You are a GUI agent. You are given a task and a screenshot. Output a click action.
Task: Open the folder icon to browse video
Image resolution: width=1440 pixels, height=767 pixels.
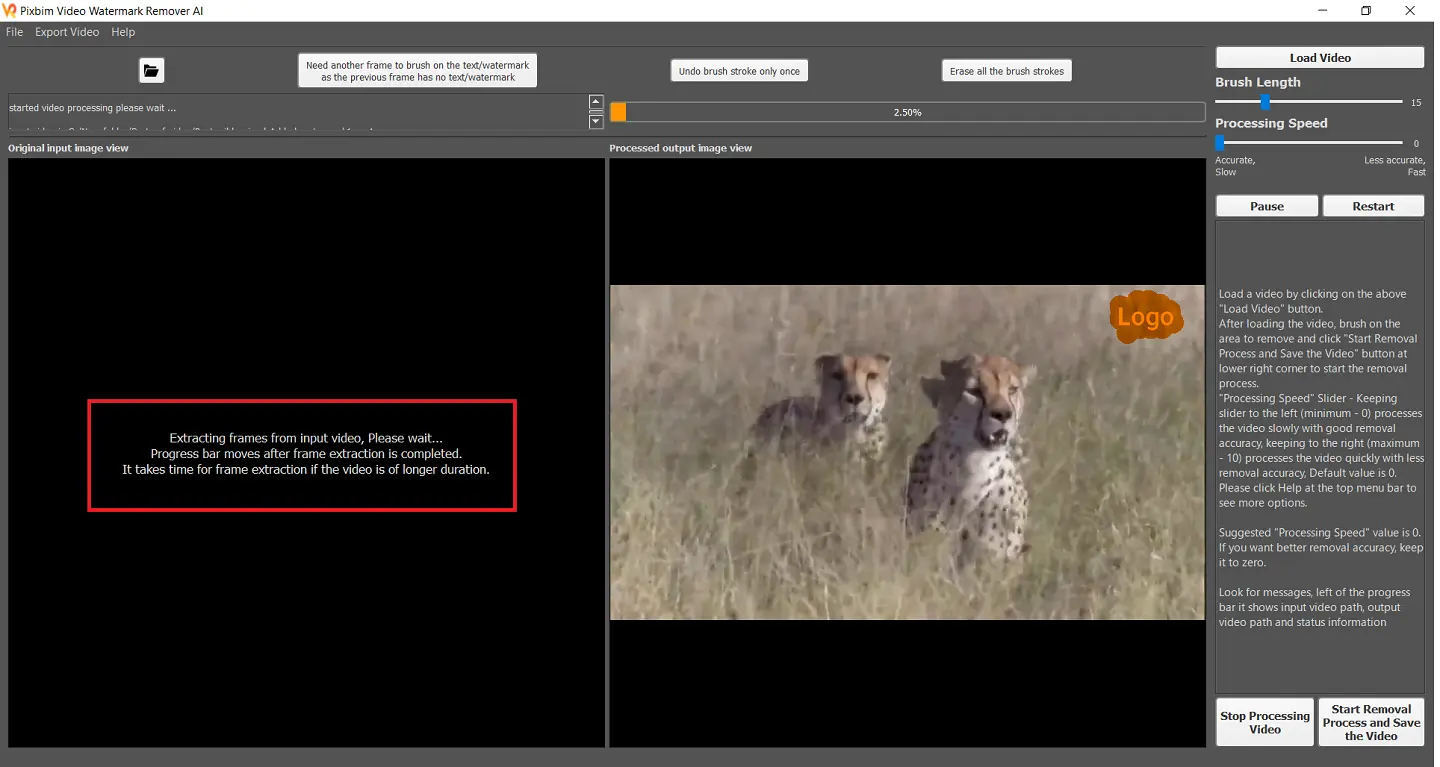click(151, 70)
